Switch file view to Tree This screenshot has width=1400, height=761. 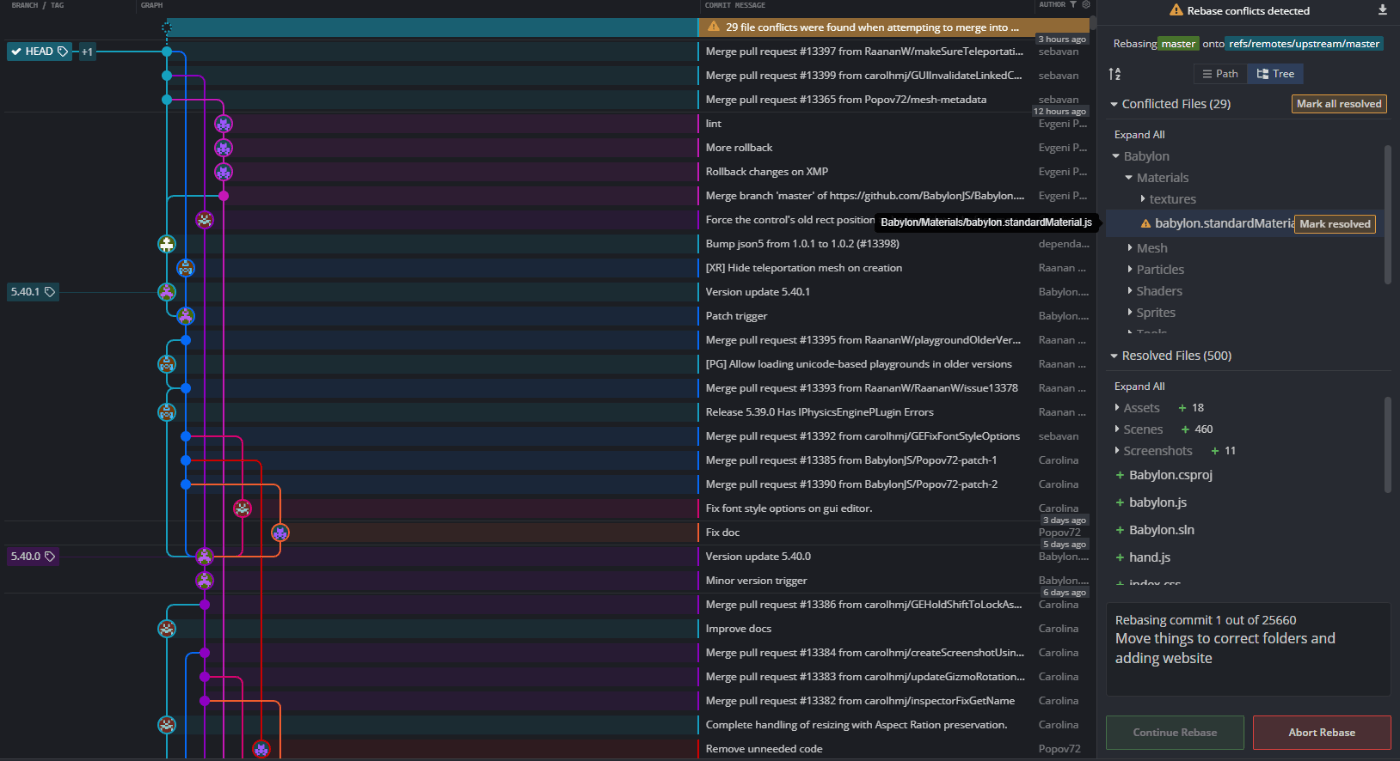tap(1275, 74)
